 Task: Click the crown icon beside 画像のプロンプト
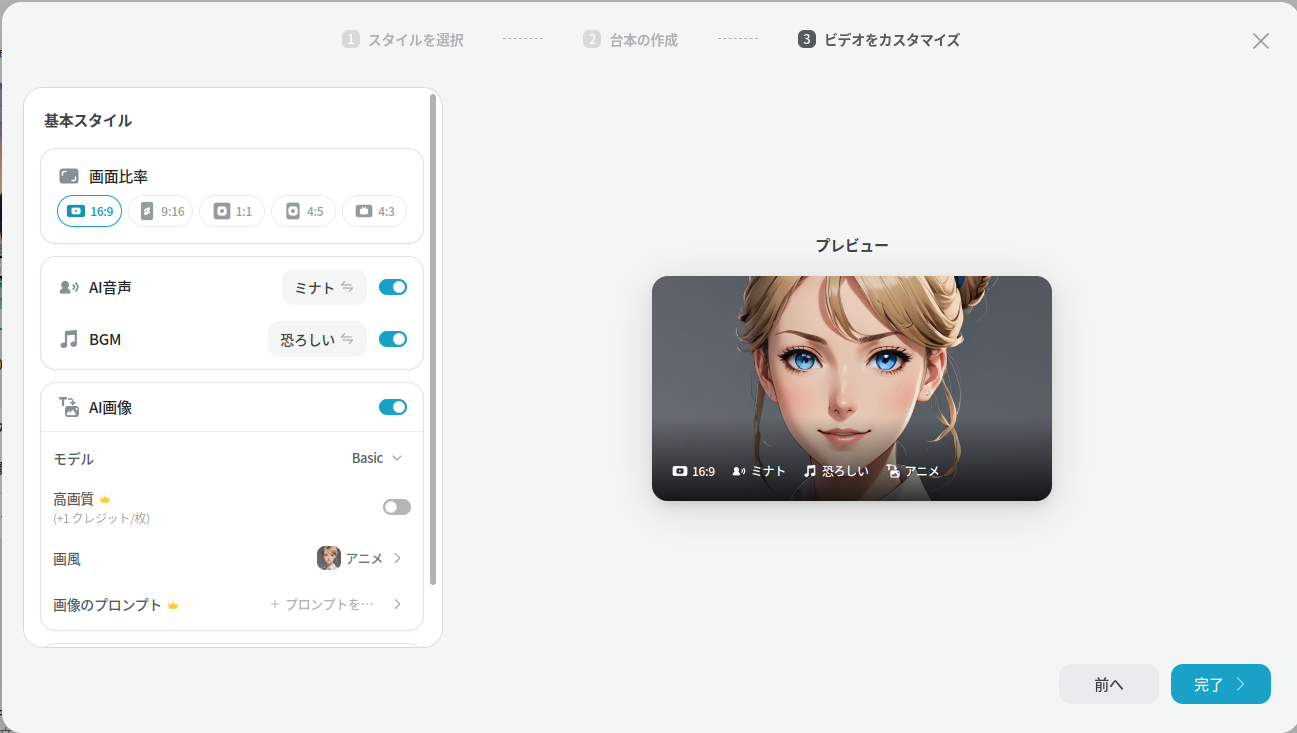point(173,605)
